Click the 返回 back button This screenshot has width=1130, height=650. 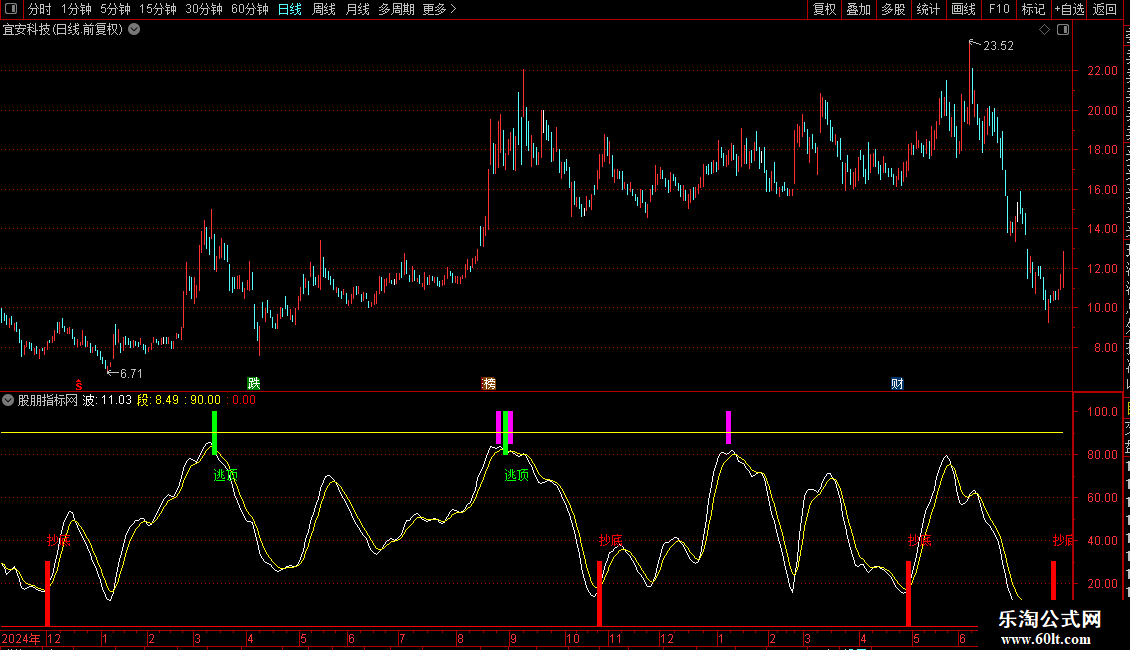click(x=1105, y=9)
